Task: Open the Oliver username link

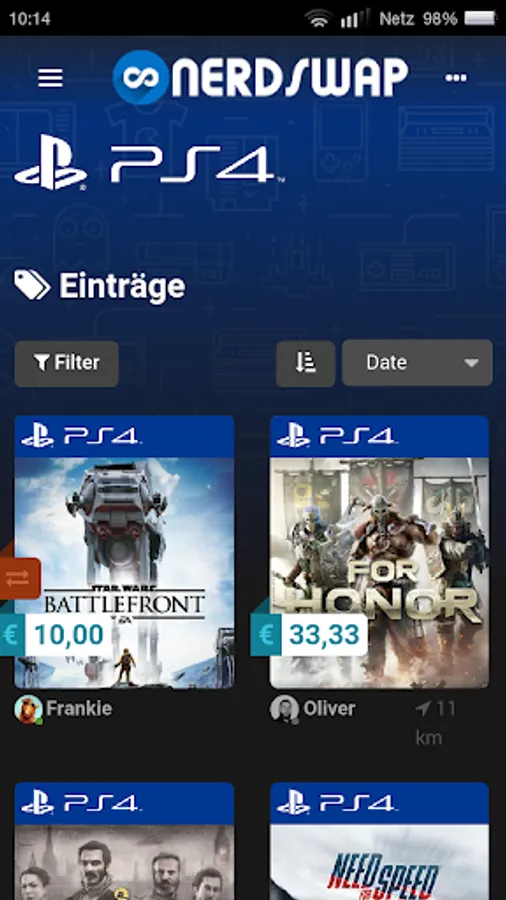Action: [329, 708]
